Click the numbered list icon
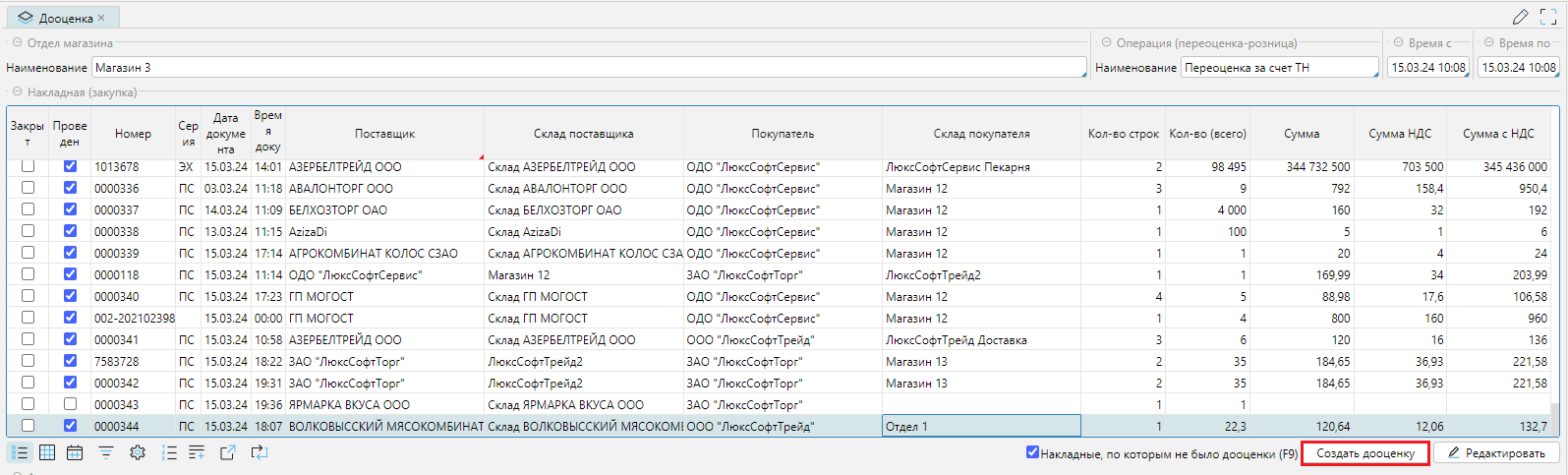 point(169,452)
